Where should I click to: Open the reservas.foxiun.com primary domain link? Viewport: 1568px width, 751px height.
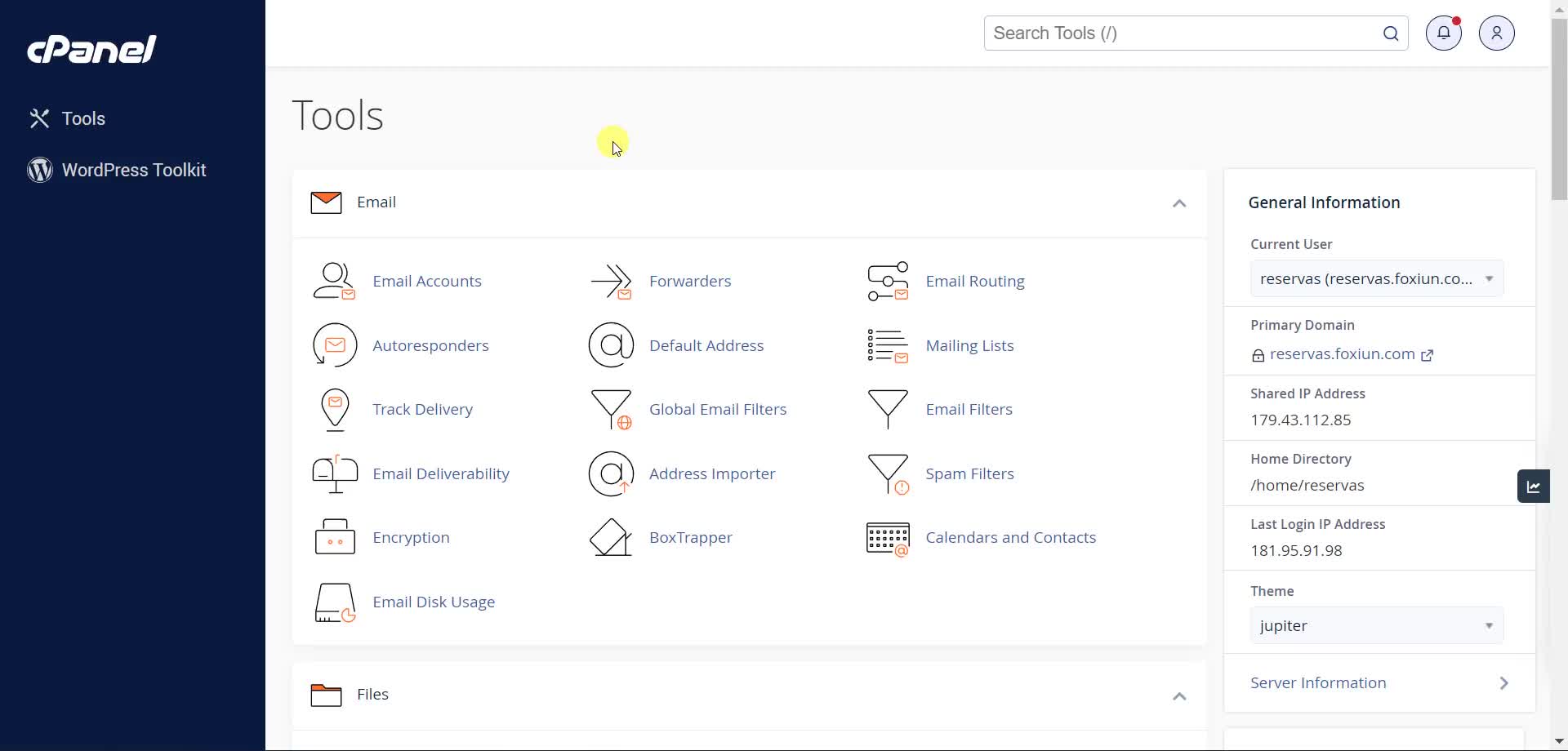point(1342,354)
